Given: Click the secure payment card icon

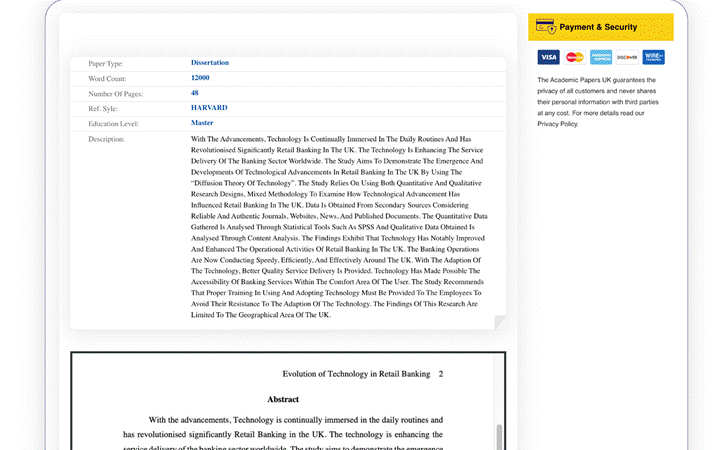Looking at the screenshot, I should point(546,26).
